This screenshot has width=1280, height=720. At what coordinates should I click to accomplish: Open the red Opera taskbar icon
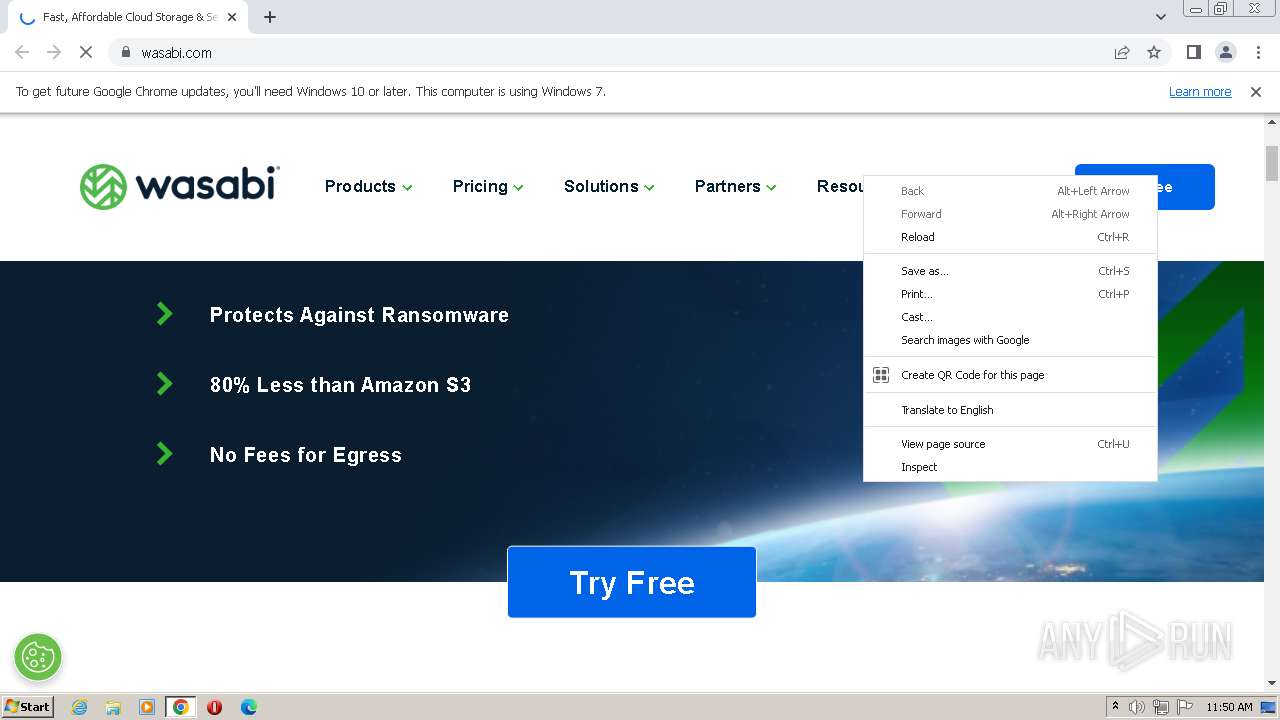(x=214, y=707)
